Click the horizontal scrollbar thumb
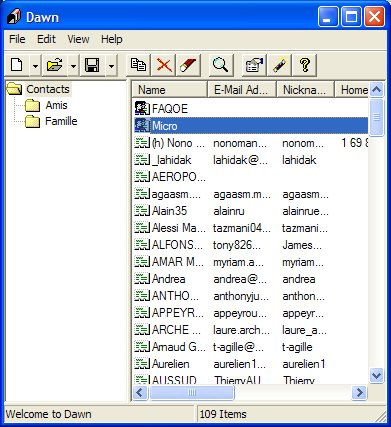 (x=192, y=392)
